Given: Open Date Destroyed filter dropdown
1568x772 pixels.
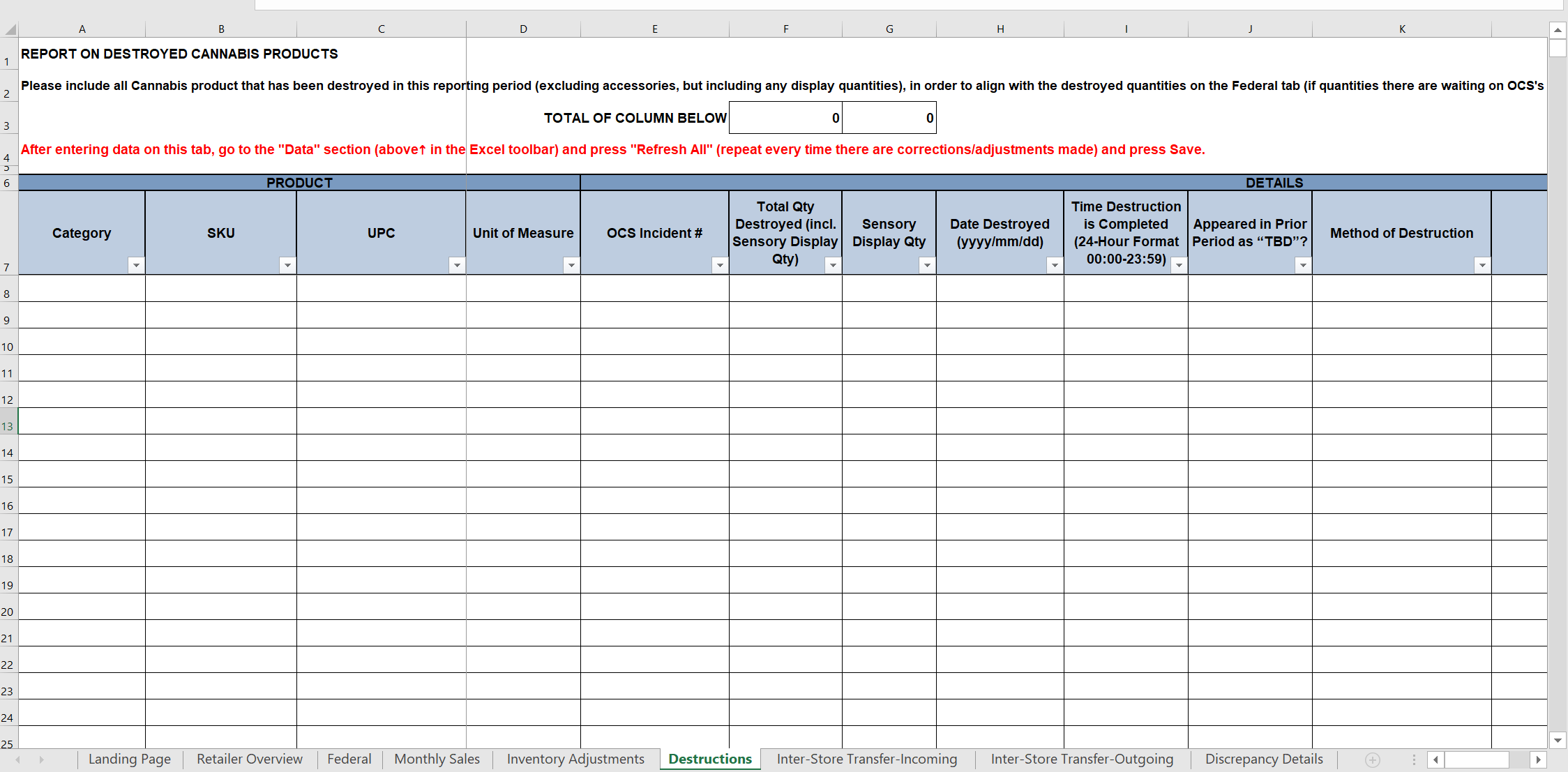Looking at the screenshot, I should (x=1055, y=265).
